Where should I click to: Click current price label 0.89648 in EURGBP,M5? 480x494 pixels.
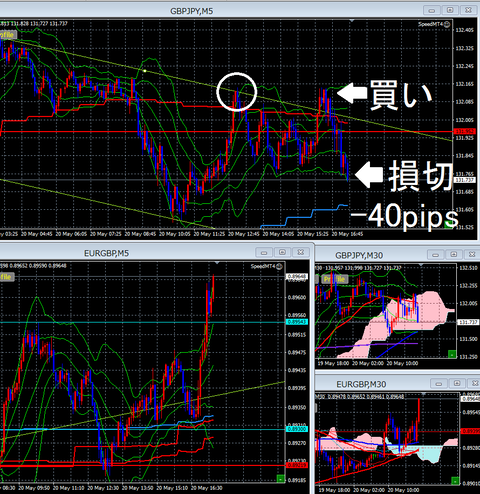(297, 276)
